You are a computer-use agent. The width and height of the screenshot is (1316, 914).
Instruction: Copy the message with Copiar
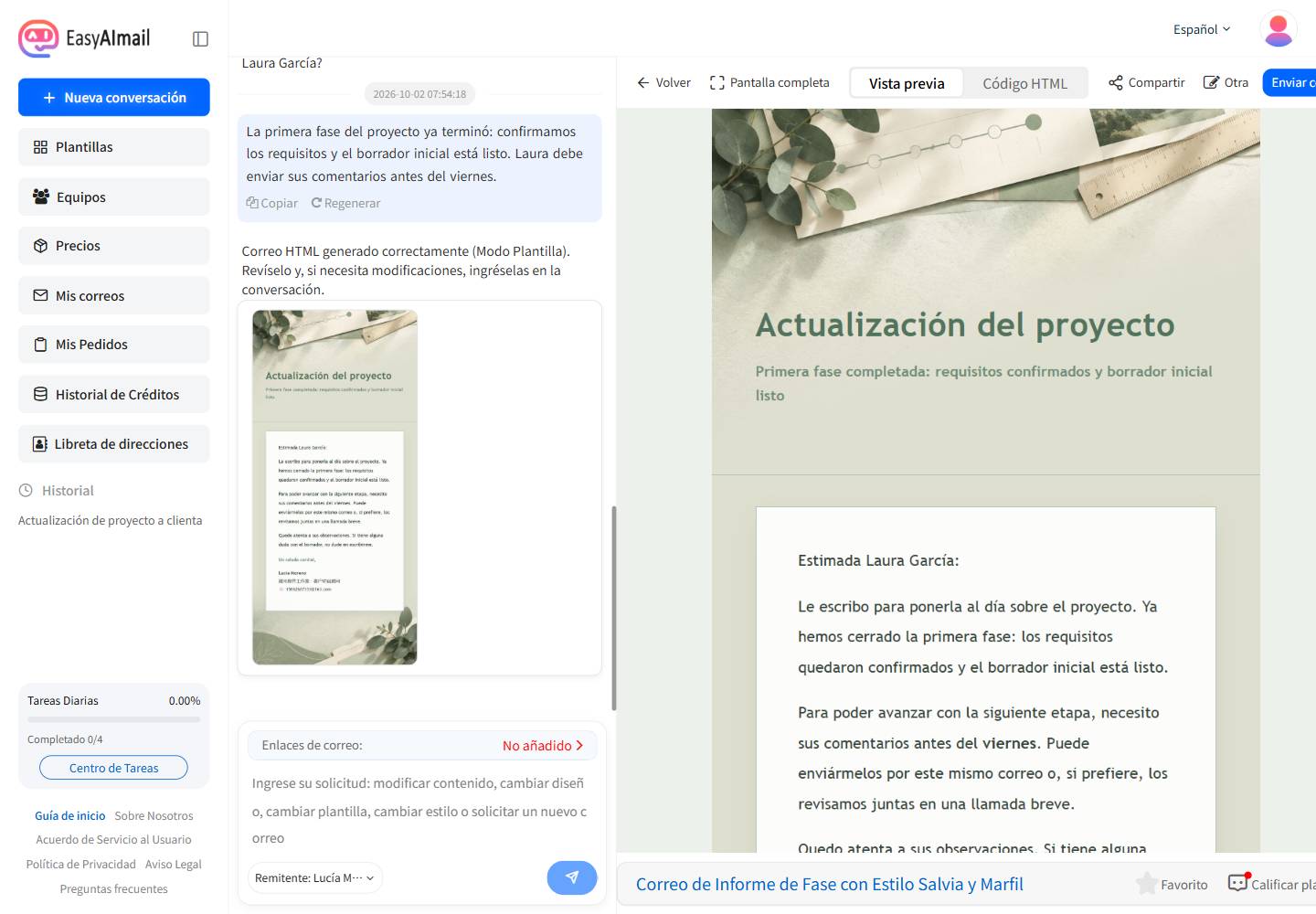(272, 203)
